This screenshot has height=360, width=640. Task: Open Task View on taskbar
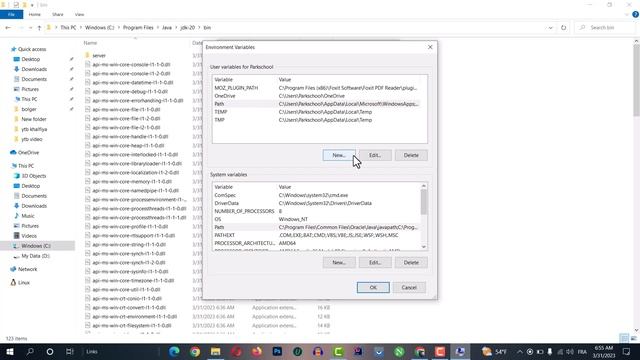[69, 351]
